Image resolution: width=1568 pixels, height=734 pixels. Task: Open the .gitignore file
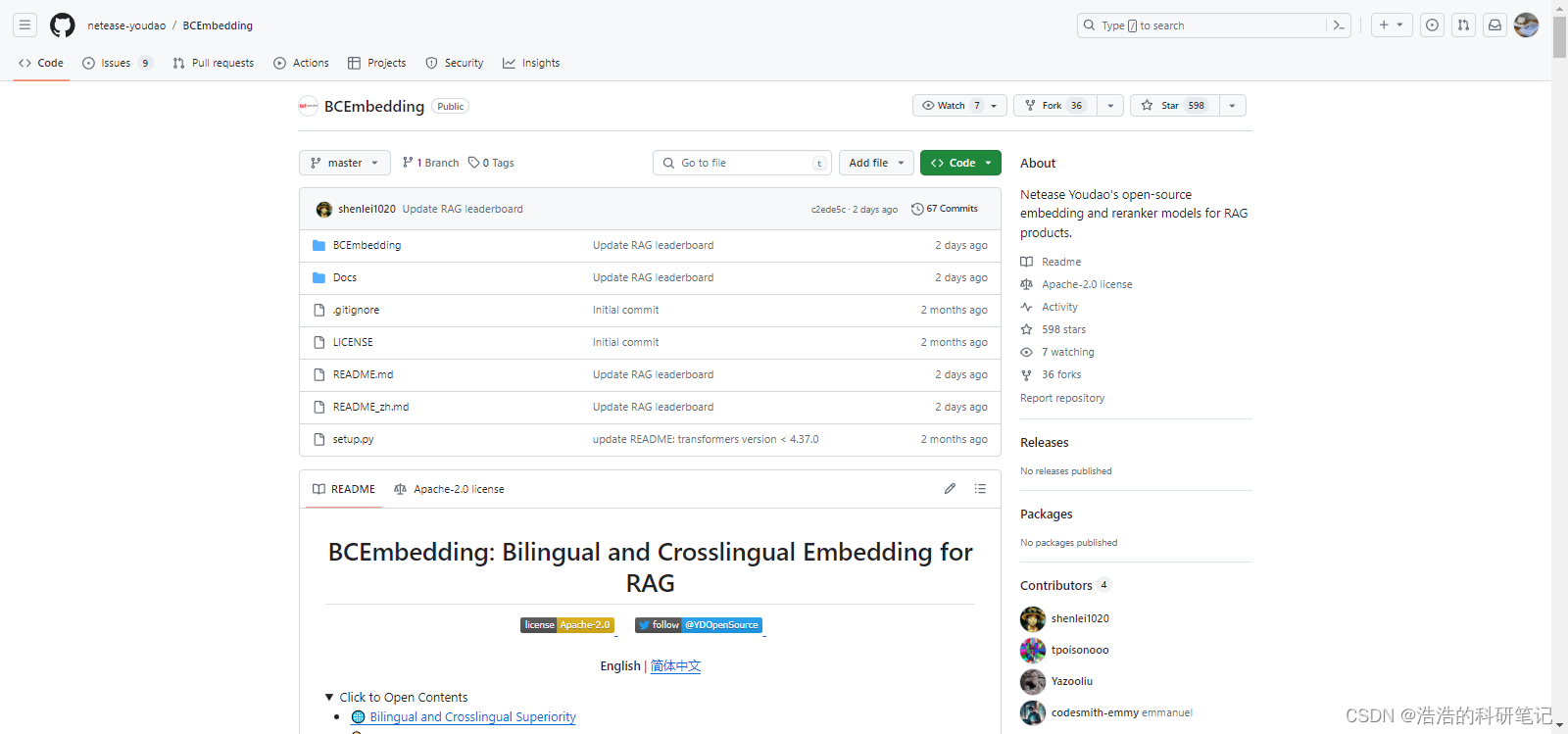click(356, 310)
